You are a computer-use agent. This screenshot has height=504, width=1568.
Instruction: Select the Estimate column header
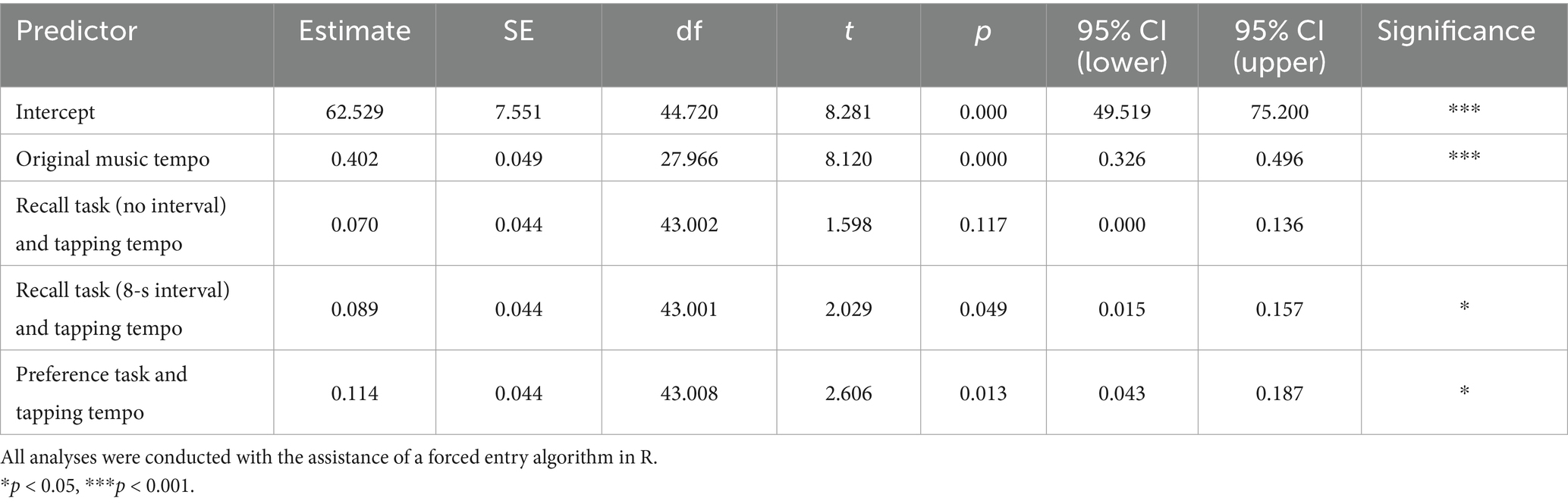(x=354, y=31)
